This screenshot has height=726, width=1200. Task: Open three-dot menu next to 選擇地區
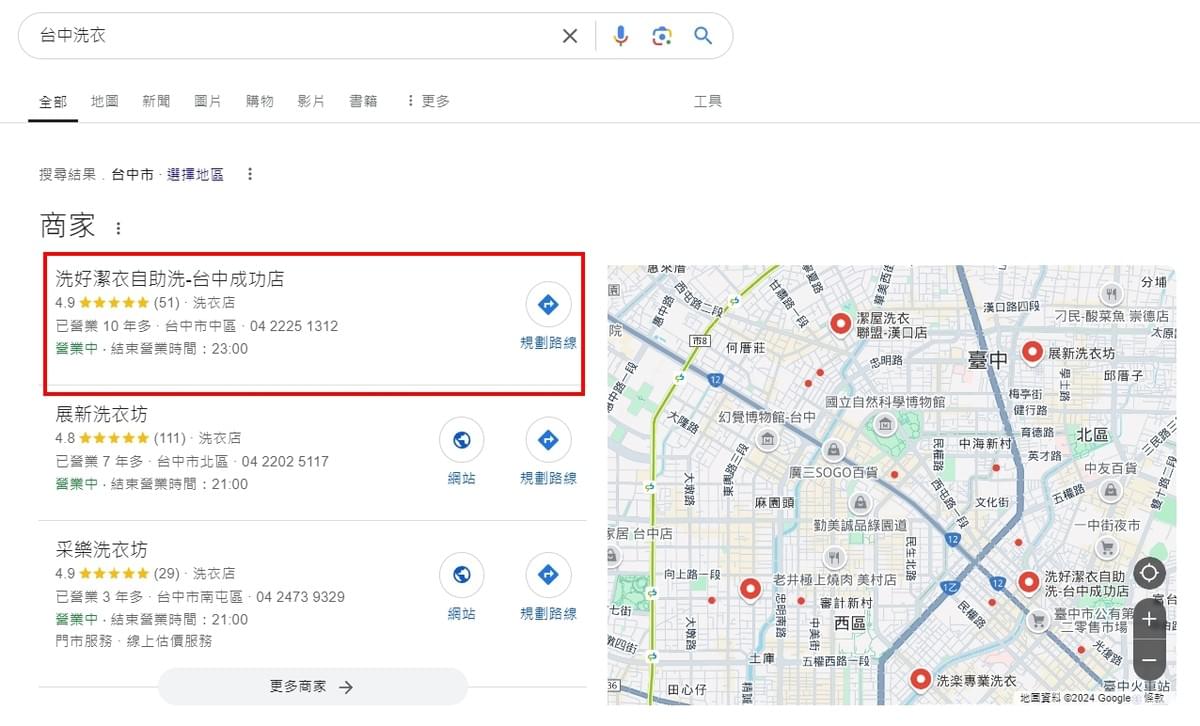[x=250, y=174]
